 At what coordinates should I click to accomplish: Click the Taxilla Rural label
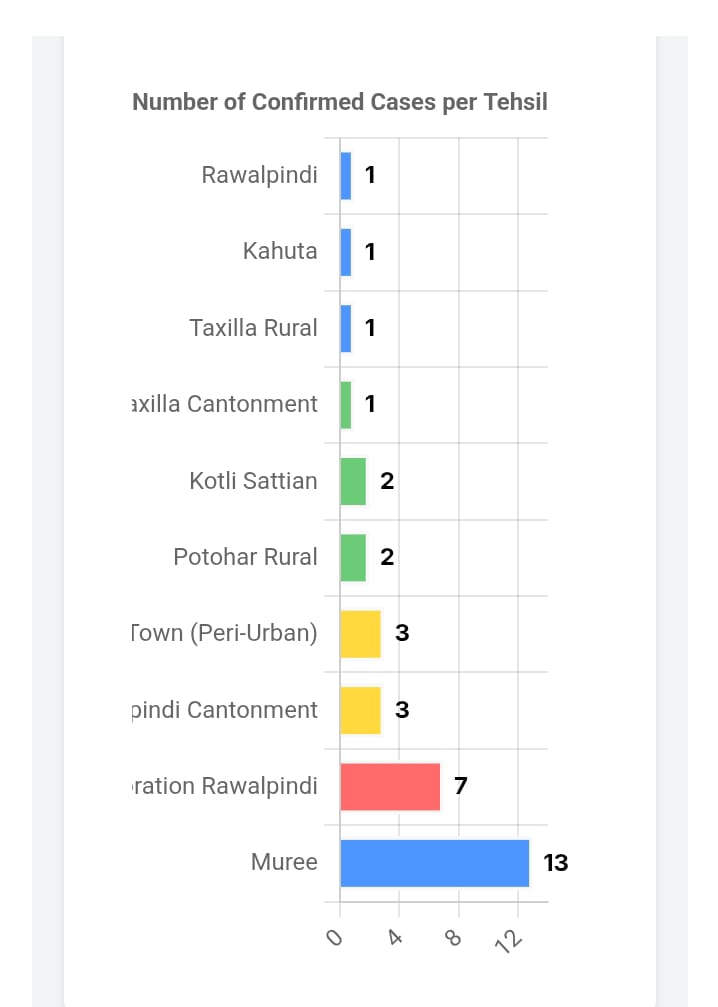coord(253,328)
